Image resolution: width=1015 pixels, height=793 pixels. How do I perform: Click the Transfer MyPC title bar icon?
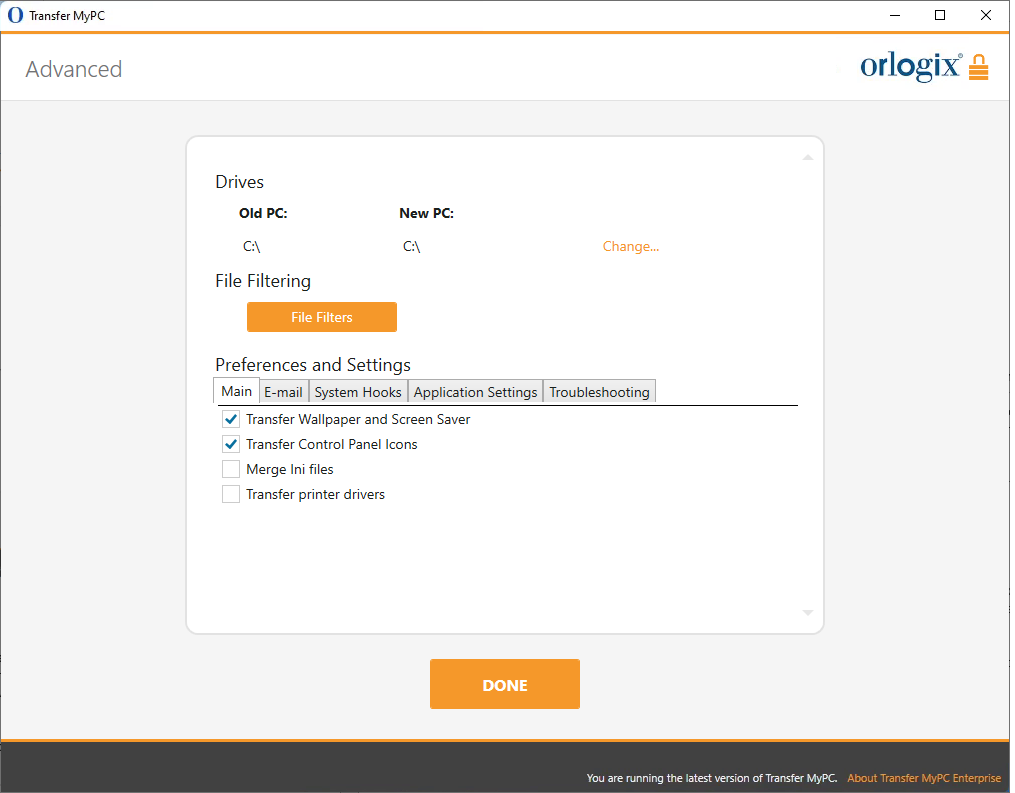click(x=15, y=15)
